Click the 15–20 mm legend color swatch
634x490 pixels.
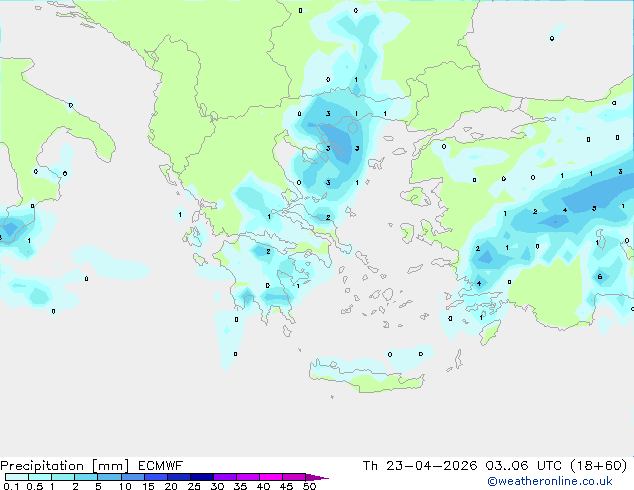pyautogui.click(x=156, y=477)
